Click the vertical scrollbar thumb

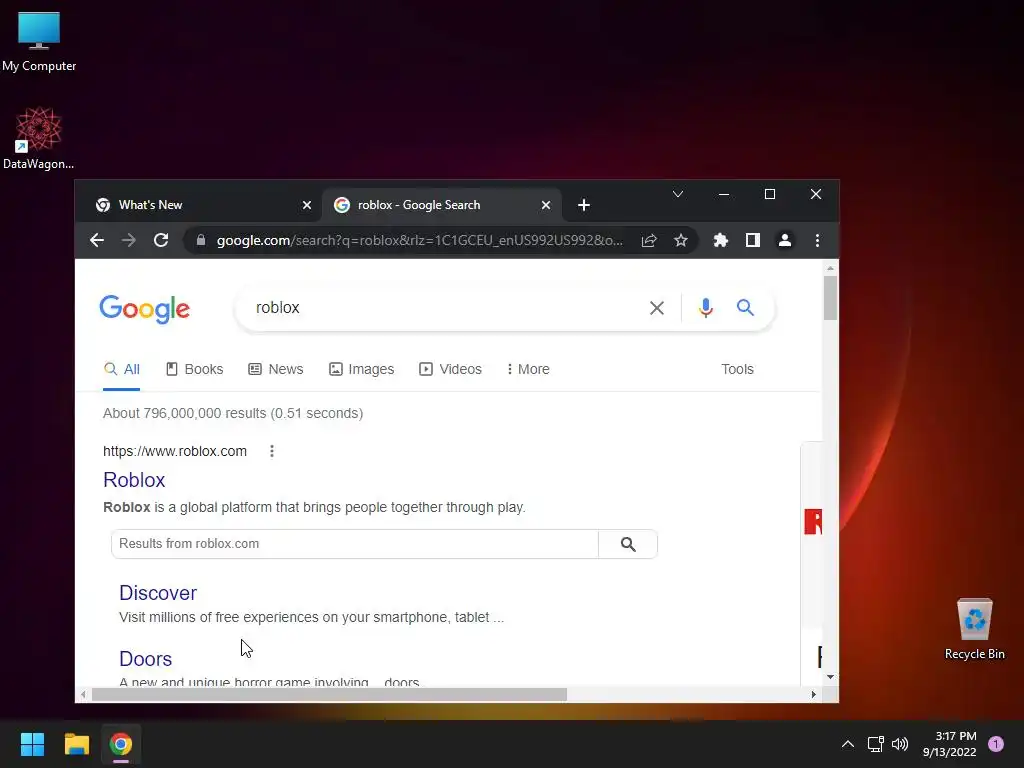pyautogui.click(x=830, y=298)
